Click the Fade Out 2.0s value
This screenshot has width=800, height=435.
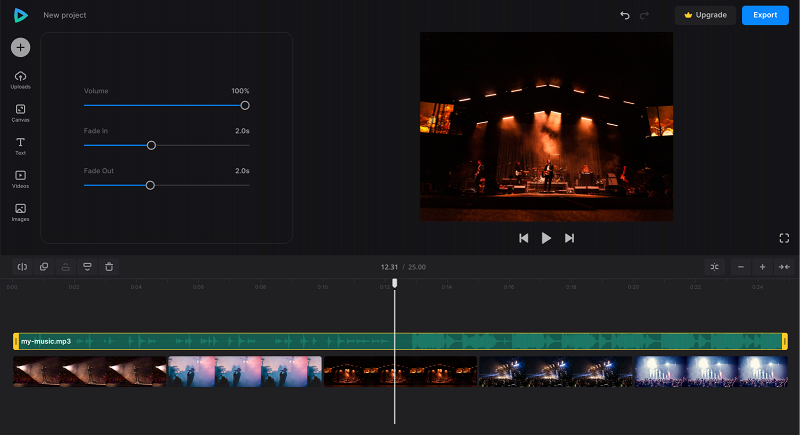[x=242, y=170]
